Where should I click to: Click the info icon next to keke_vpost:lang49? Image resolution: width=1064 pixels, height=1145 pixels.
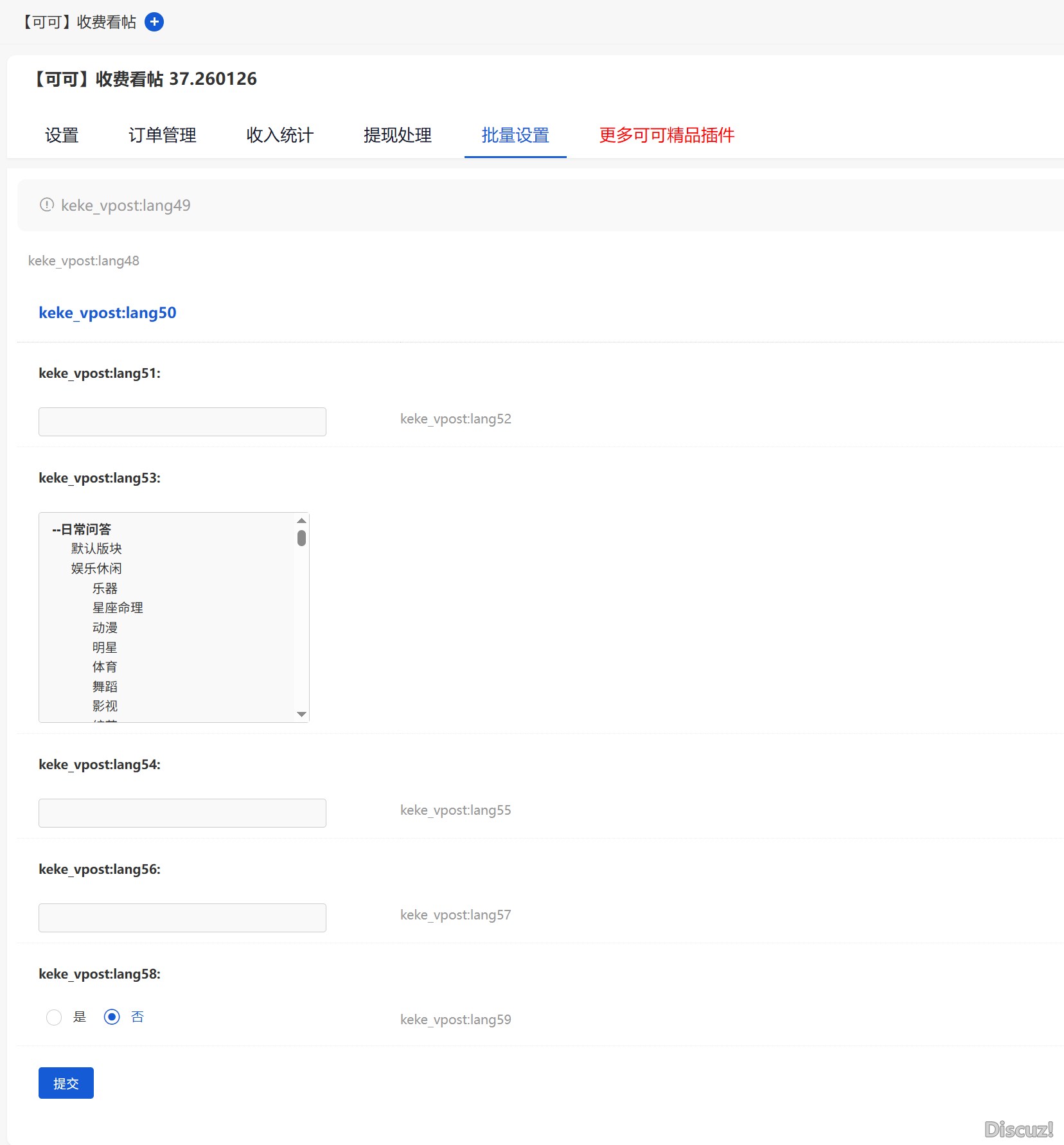(x=47, y=205)
